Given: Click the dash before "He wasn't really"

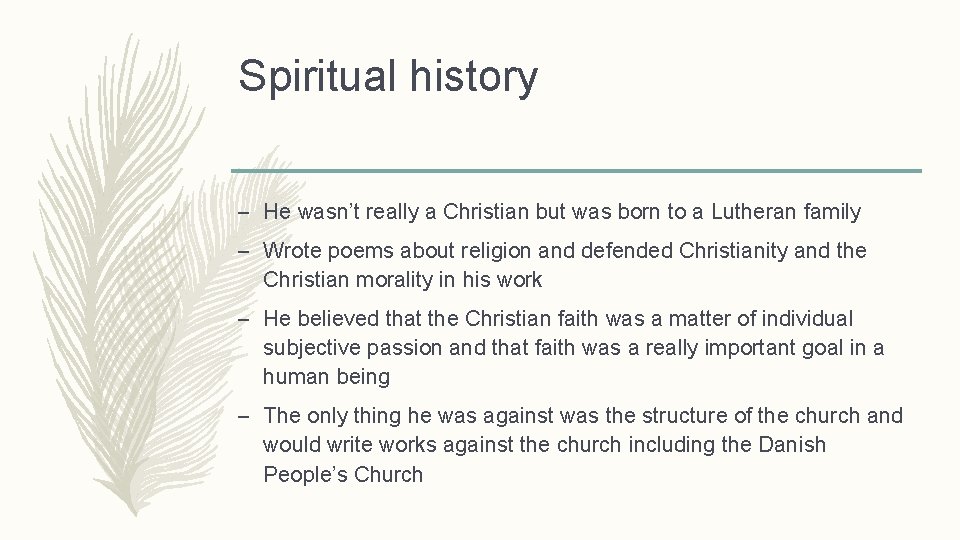Looking at the screenshot, I should click(x=246, y=212).
